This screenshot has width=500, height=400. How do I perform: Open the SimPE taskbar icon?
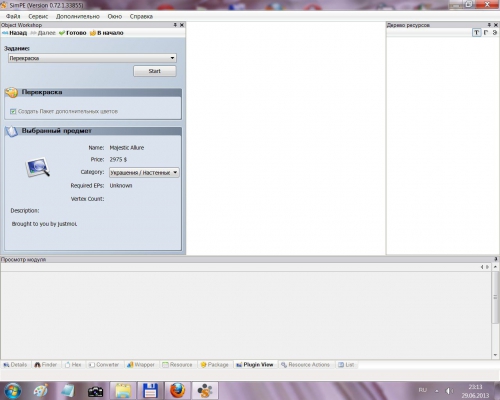click(205, 391)
